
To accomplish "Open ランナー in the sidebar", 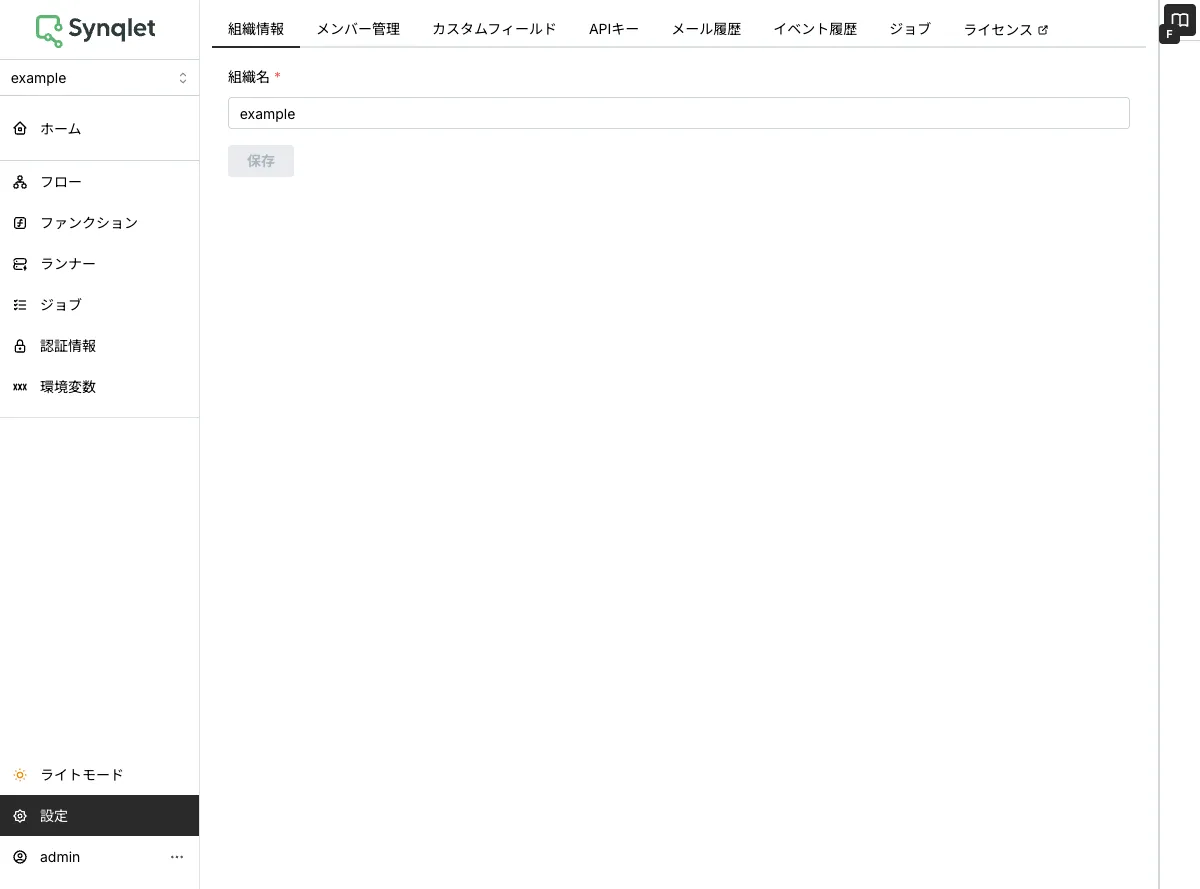I will click(99, 264).
